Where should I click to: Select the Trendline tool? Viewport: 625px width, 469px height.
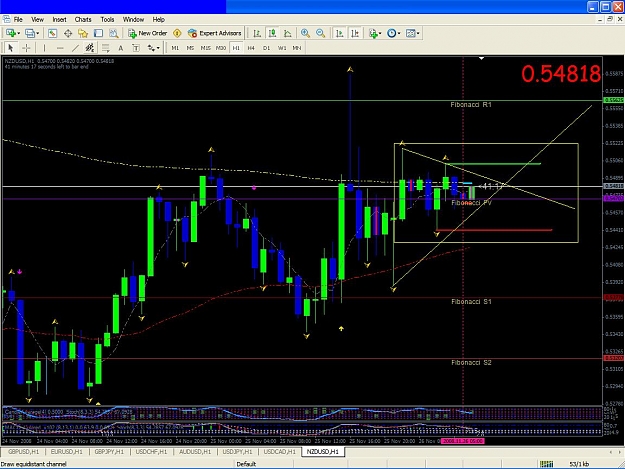pos(75,48)
